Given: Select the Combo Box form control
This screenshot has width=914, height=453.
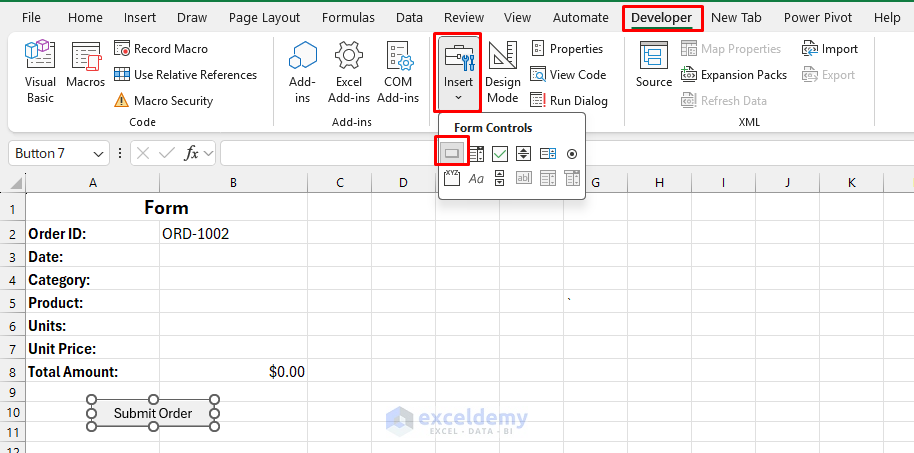Looking at the screenshot, I should pos(476,154).
